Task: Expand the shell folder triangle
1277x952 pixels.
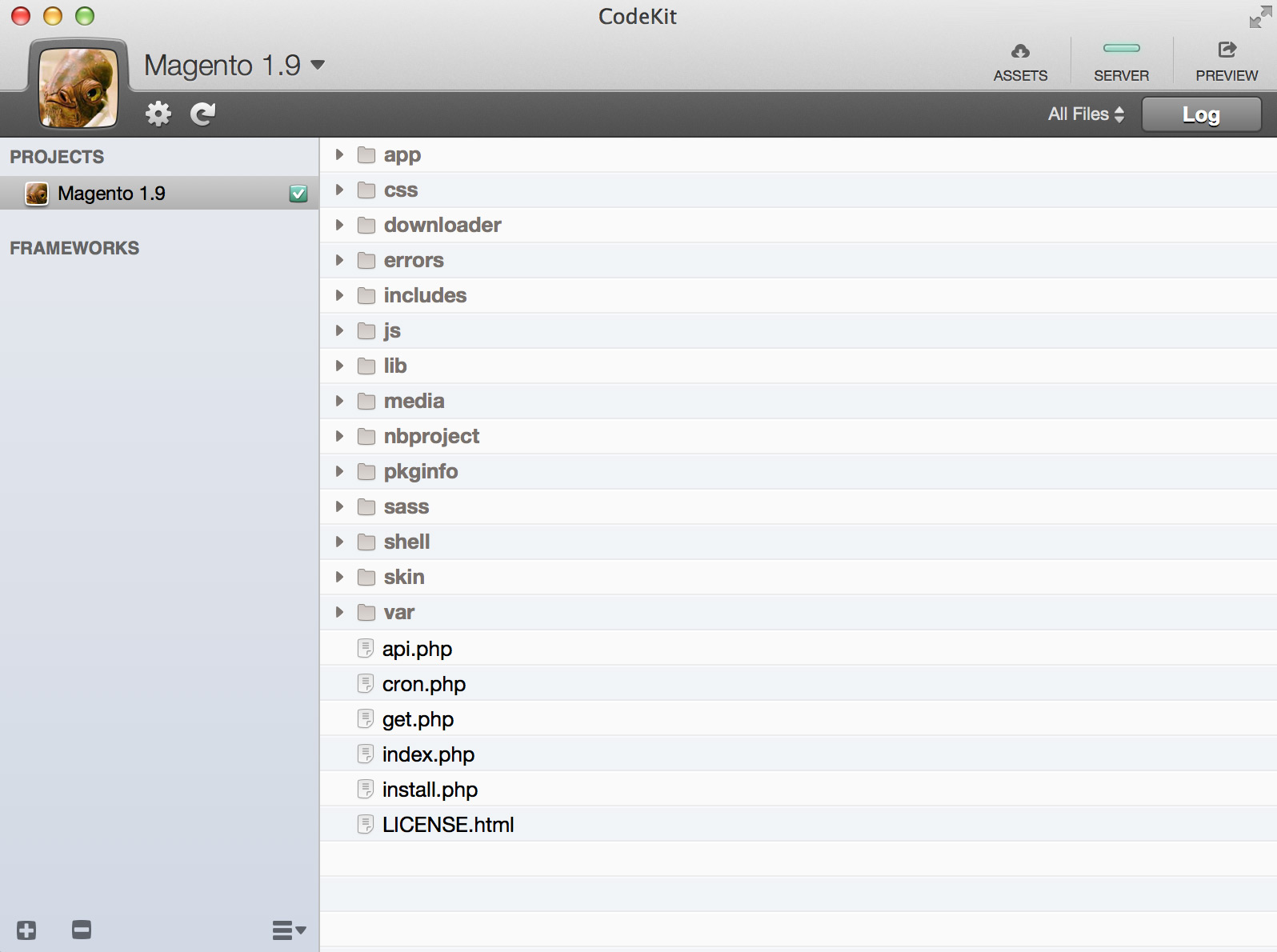Action: [x=339, y=542]
